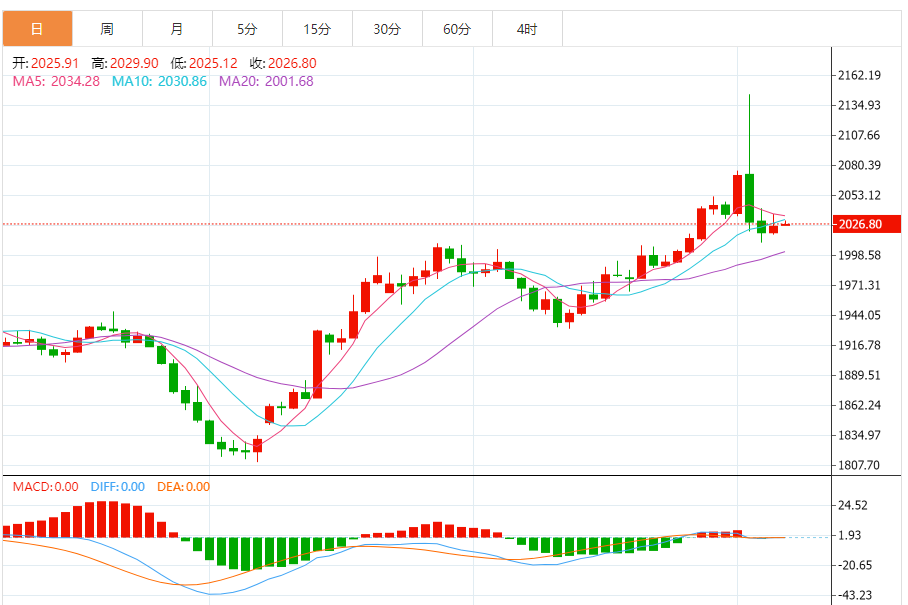The height and width of the screenshot is (605, 908).
Task: Click the 24.52 MACD axis label
Action: click(x=853, y=505)
